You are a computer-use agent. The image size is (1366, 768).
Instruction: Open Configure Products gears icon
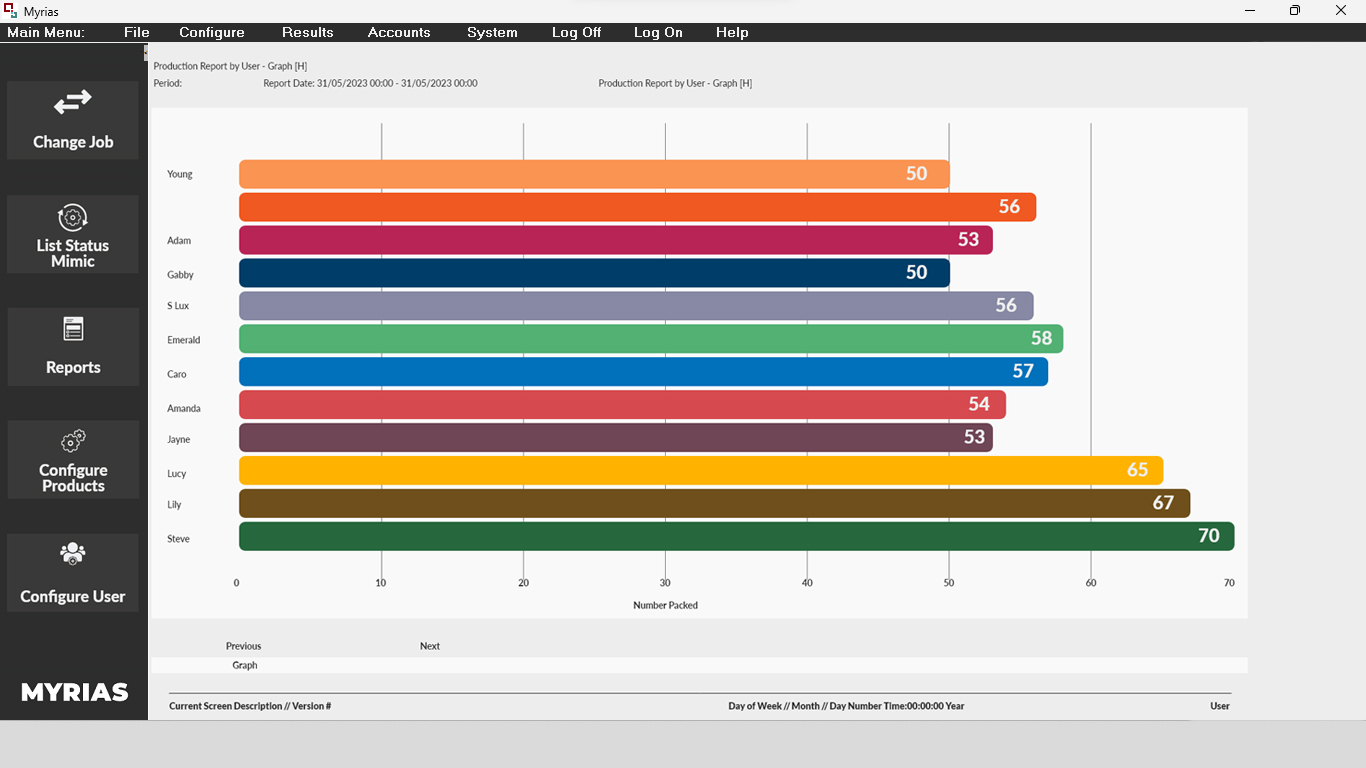(x=73, y=441)
